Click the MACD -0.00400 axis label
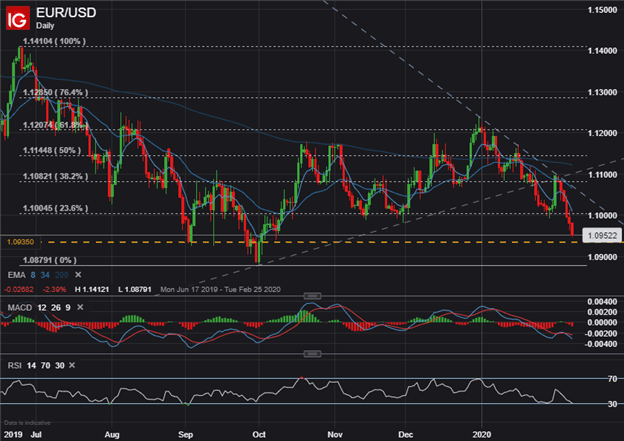624x441 pixels. [601, 344]
